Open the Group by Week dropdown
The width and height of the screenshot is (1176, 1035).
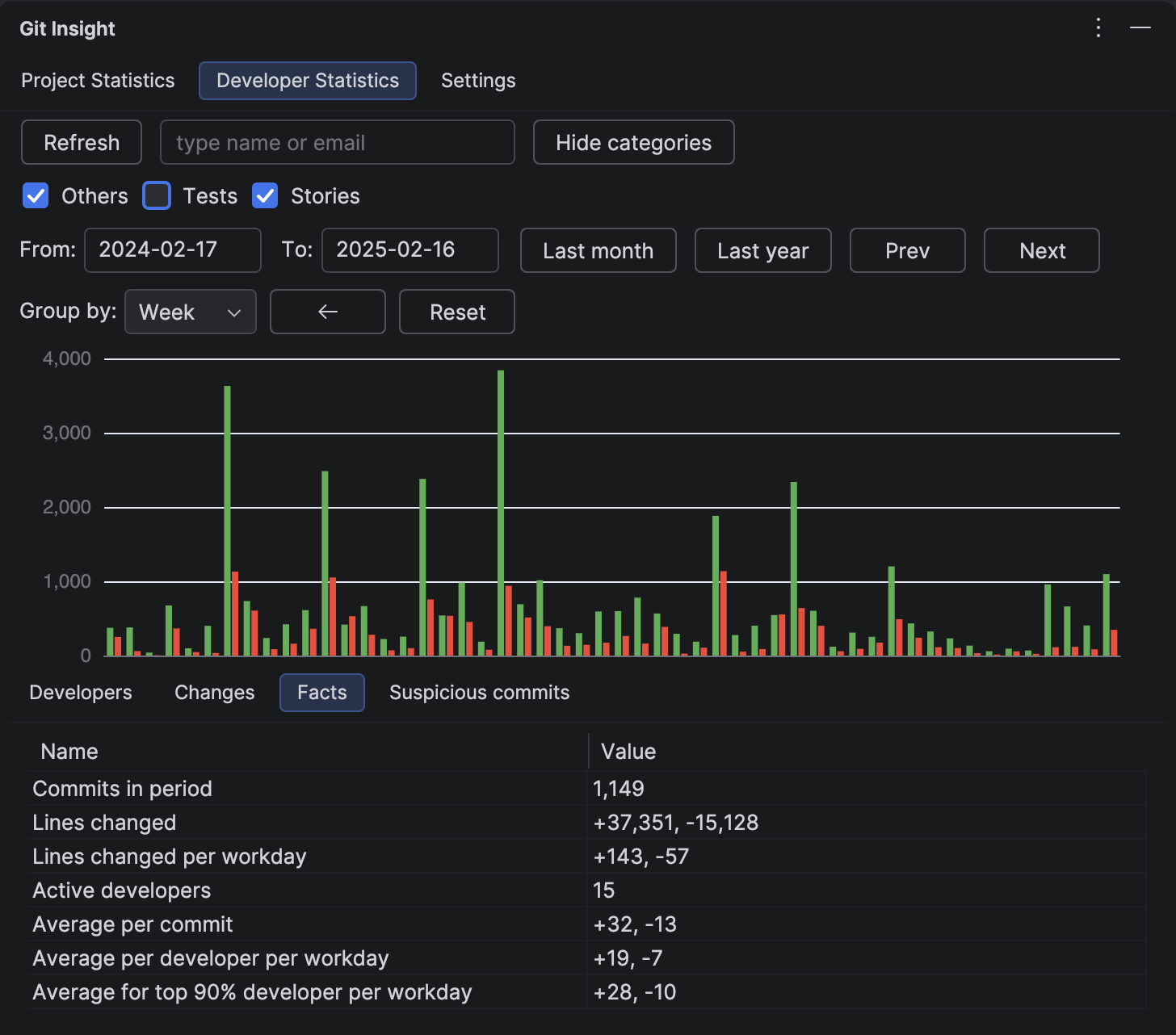pyautogui.click(x=190, y=312)
